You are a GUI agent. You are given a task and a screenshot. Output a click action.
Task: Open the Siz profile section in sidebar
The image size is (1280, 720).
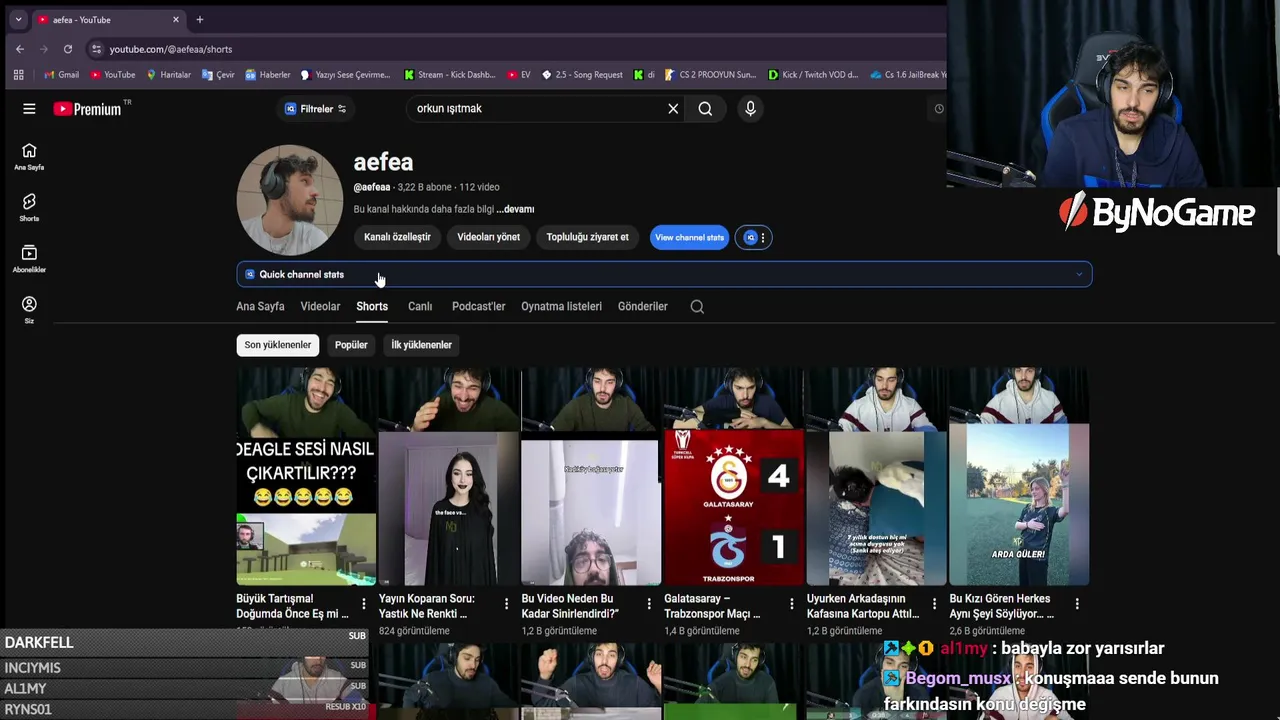click(x=29, y=310)
